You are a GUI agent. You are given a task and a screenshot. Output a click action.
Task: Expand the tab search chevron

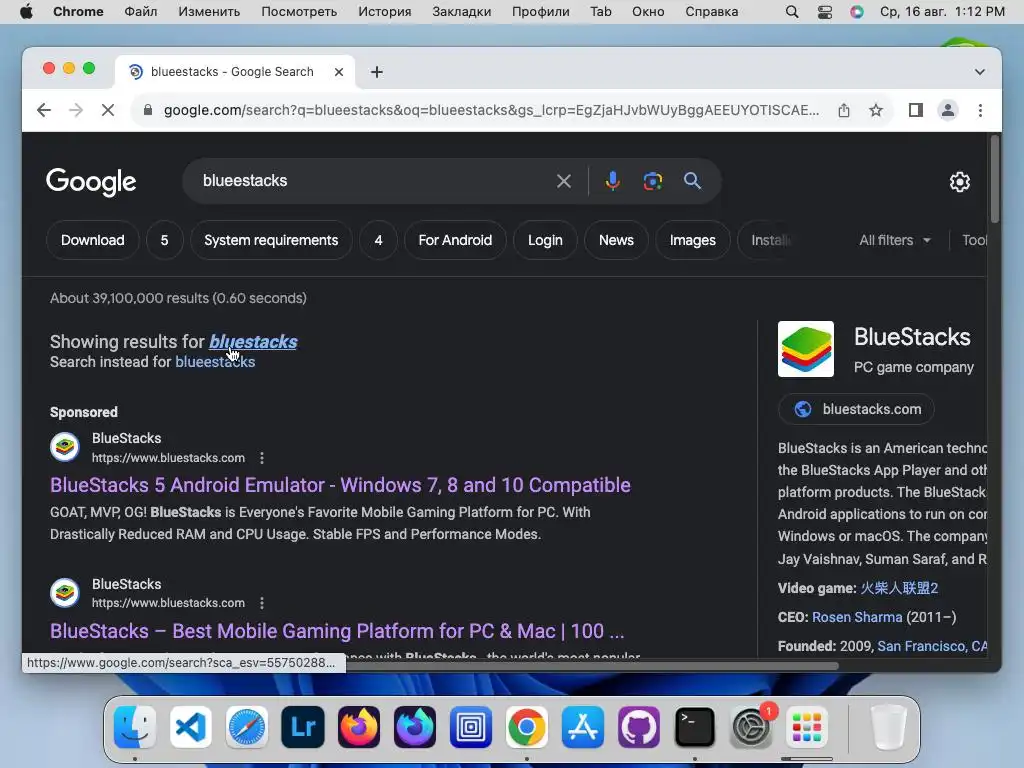[980, 72]
